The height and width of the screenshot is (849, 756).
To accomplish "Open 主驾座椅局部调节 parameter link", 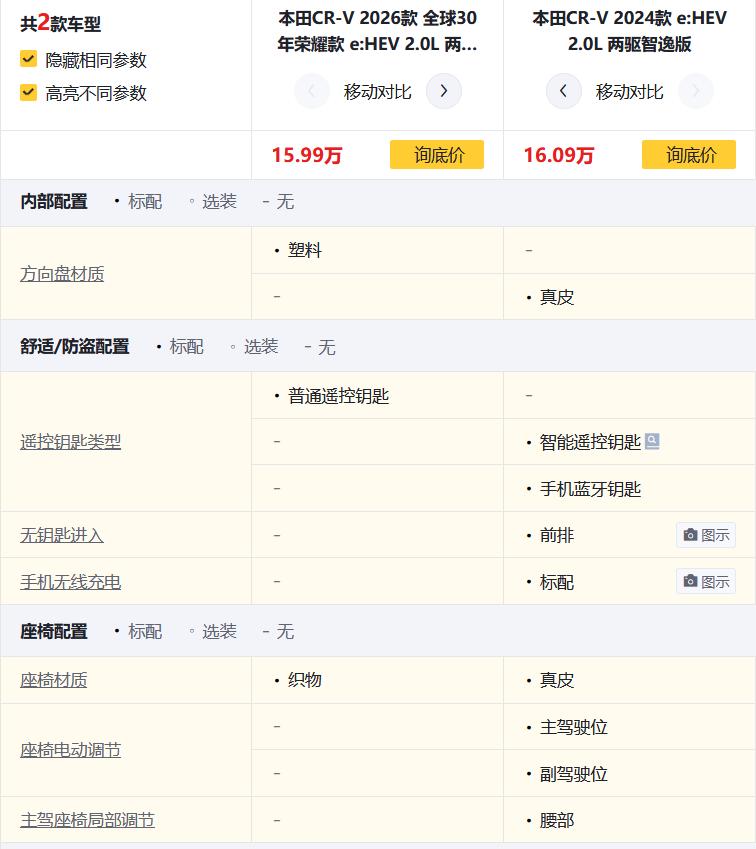I will [x=88, y=820].
